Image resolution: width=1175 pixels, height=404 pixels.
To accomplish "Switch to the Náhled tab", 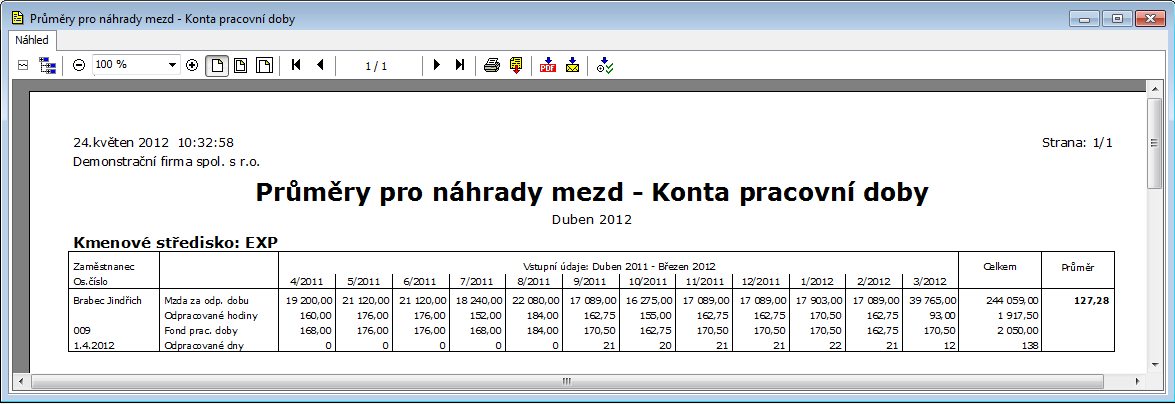I will coord(32,40).
